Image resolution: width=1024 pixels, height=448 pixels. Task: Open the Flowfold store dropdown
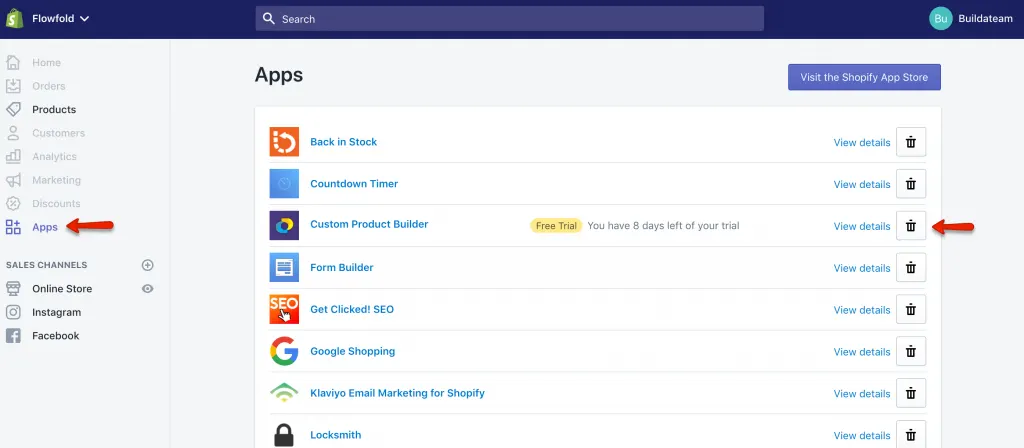pyautogui.click(x=61, y=19)
